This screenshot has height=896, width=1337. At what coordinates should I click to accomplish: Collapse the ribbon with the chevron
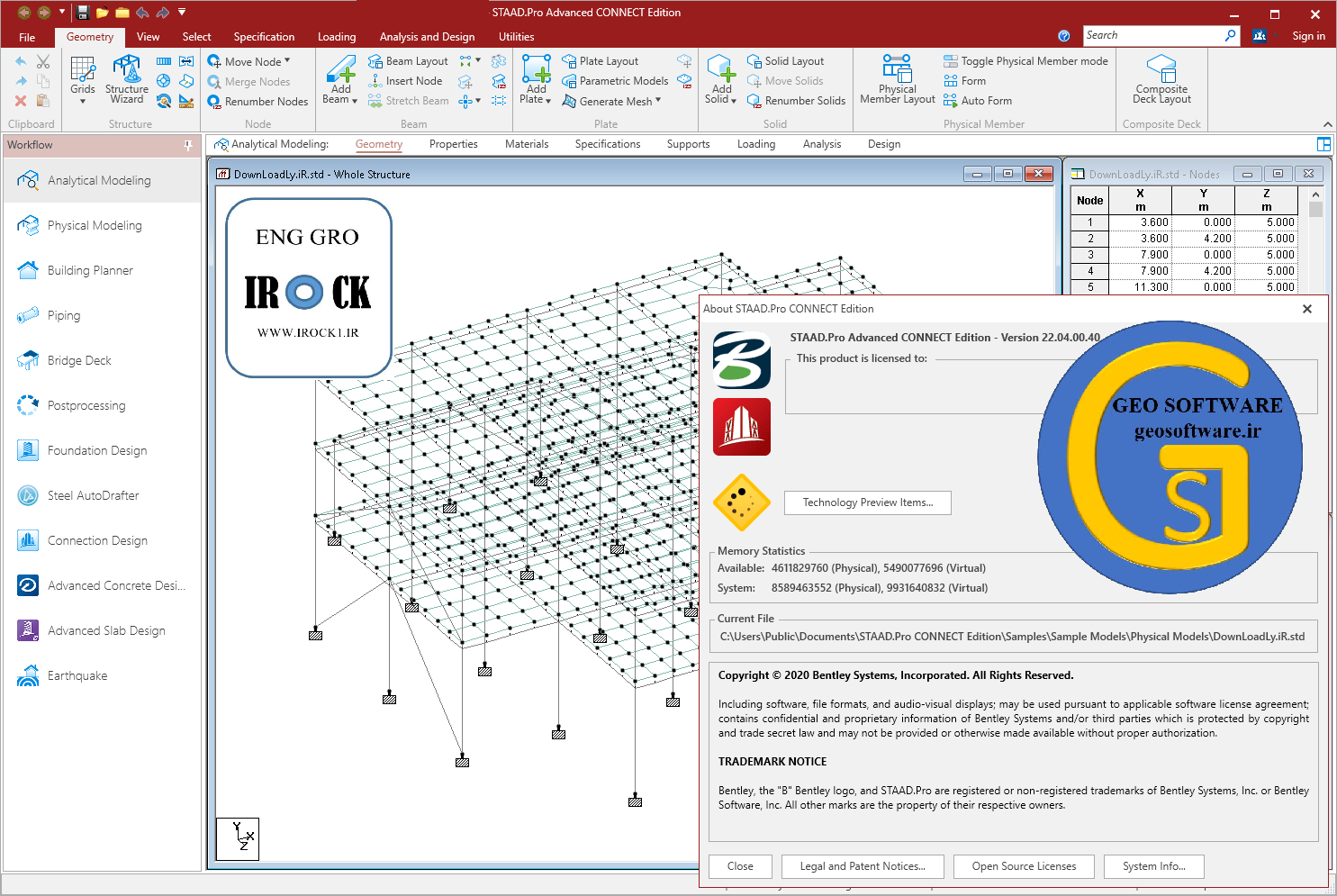pos(1327,124)
